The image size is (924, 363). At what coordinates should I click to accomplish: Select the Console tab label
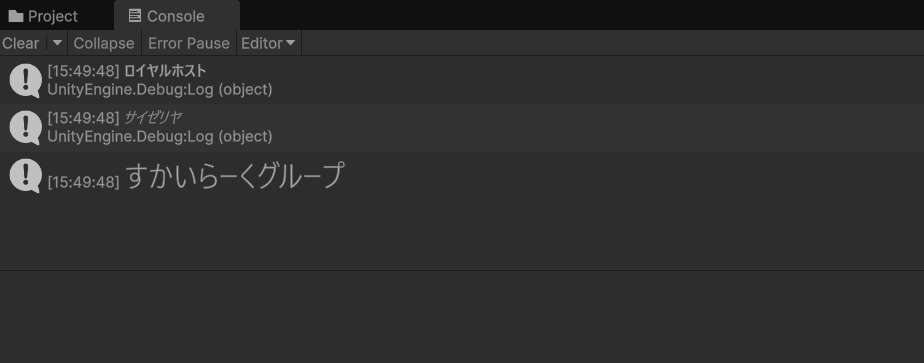[176, 16]
